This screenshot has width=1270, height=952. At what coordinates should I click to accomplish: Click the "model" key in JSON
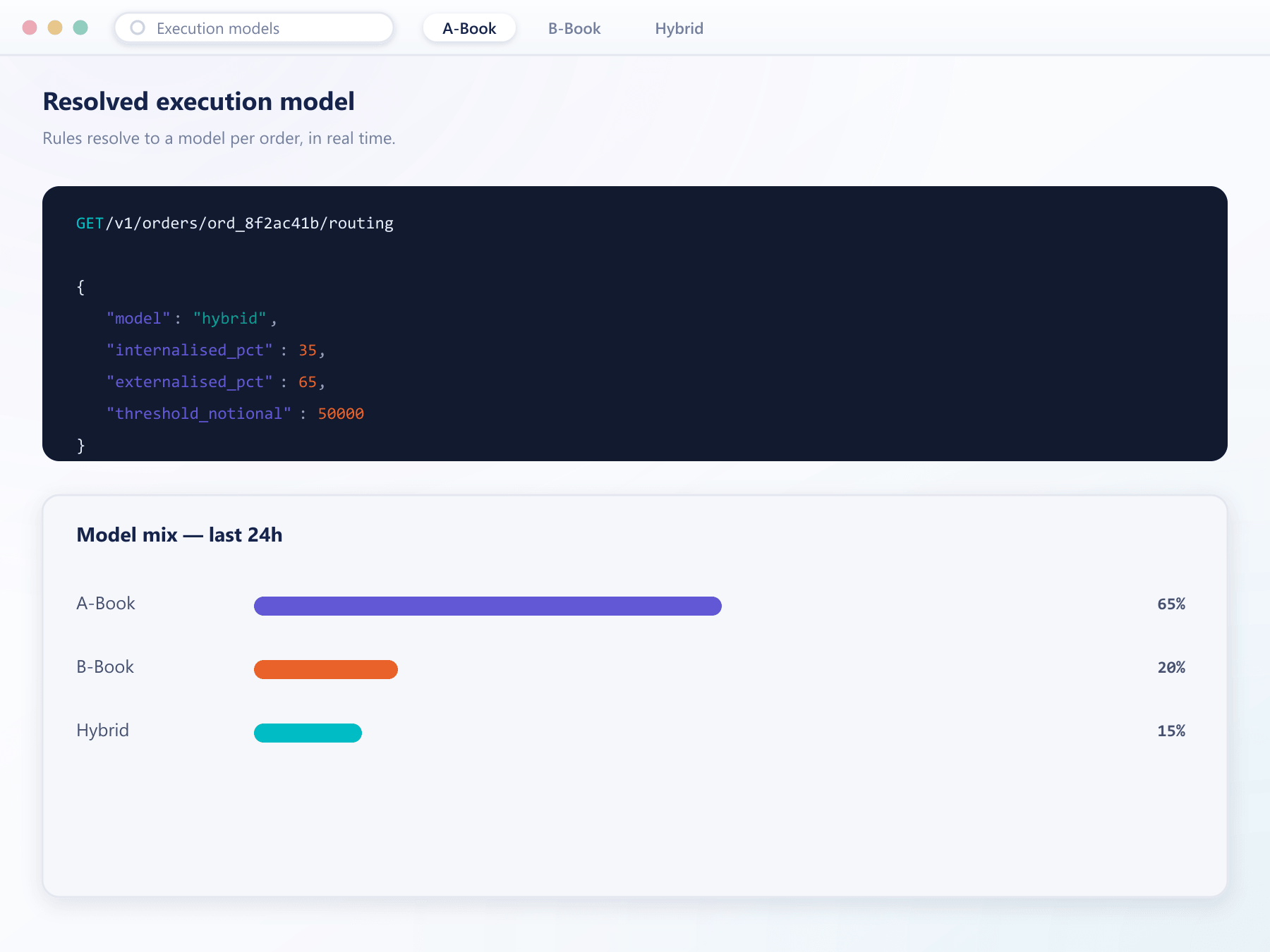(138, 319)
